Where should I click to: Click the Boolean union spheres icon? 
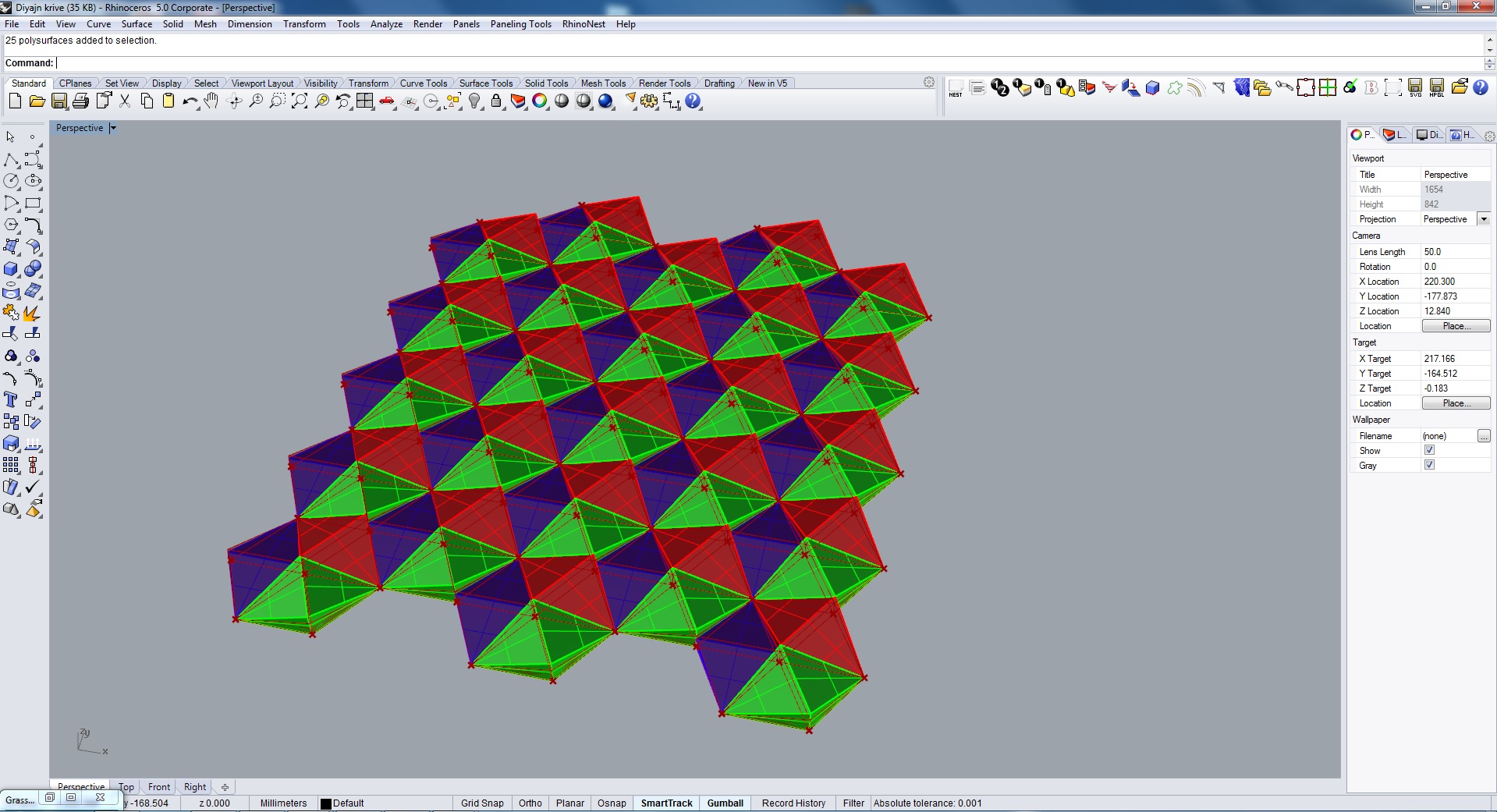click(x=33, y=269)
